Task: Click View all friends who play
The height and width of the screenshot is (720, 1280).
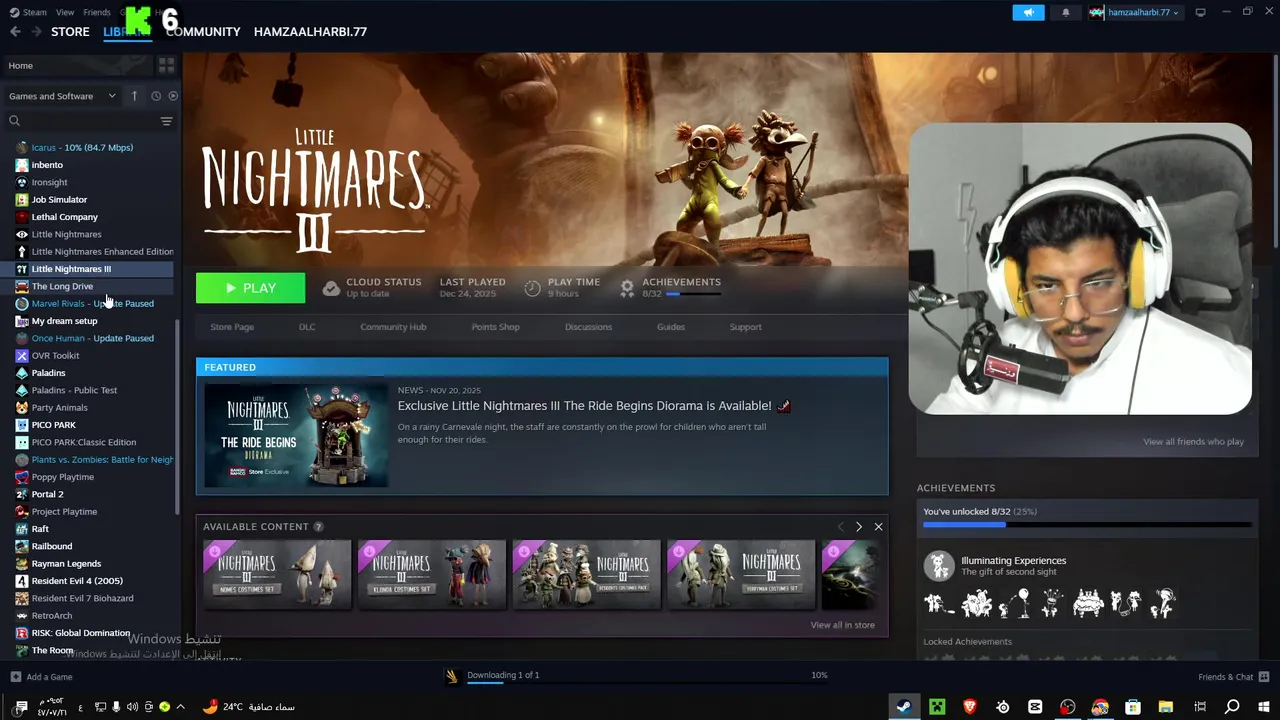Action: tap(1193, 442)
